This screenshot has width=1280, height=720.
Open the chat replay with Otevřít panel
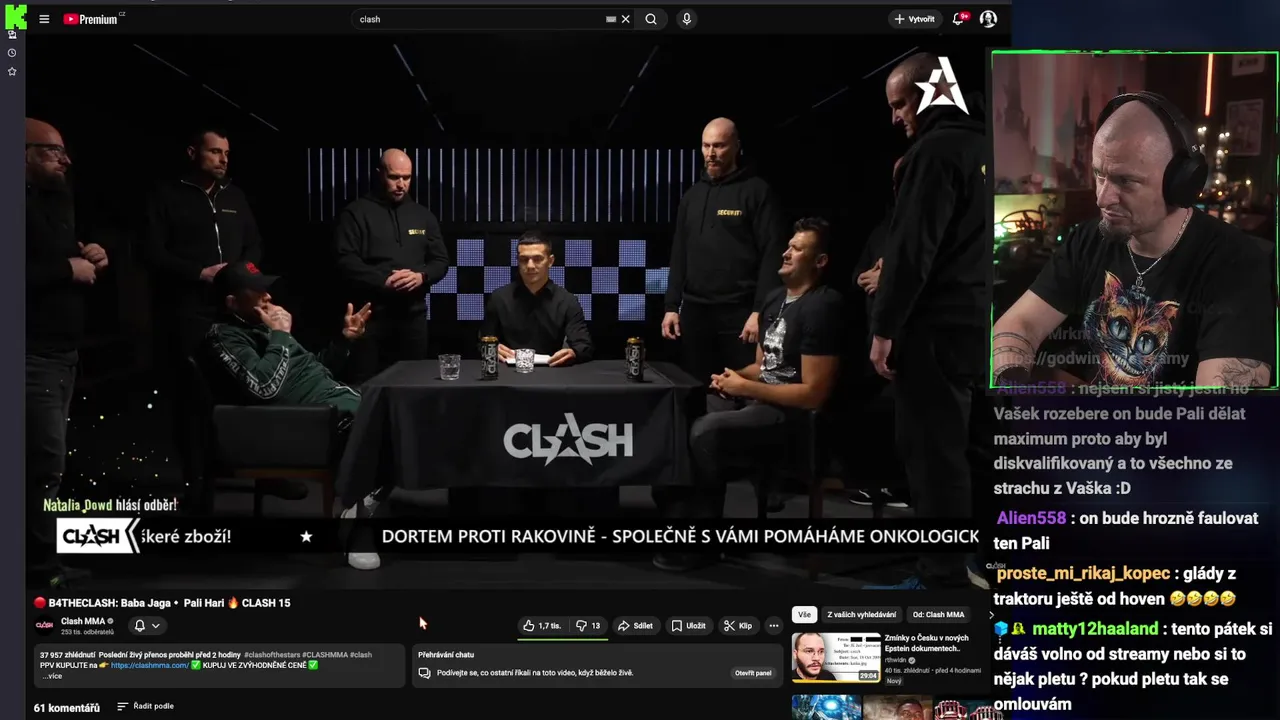(x=753, y=673)
